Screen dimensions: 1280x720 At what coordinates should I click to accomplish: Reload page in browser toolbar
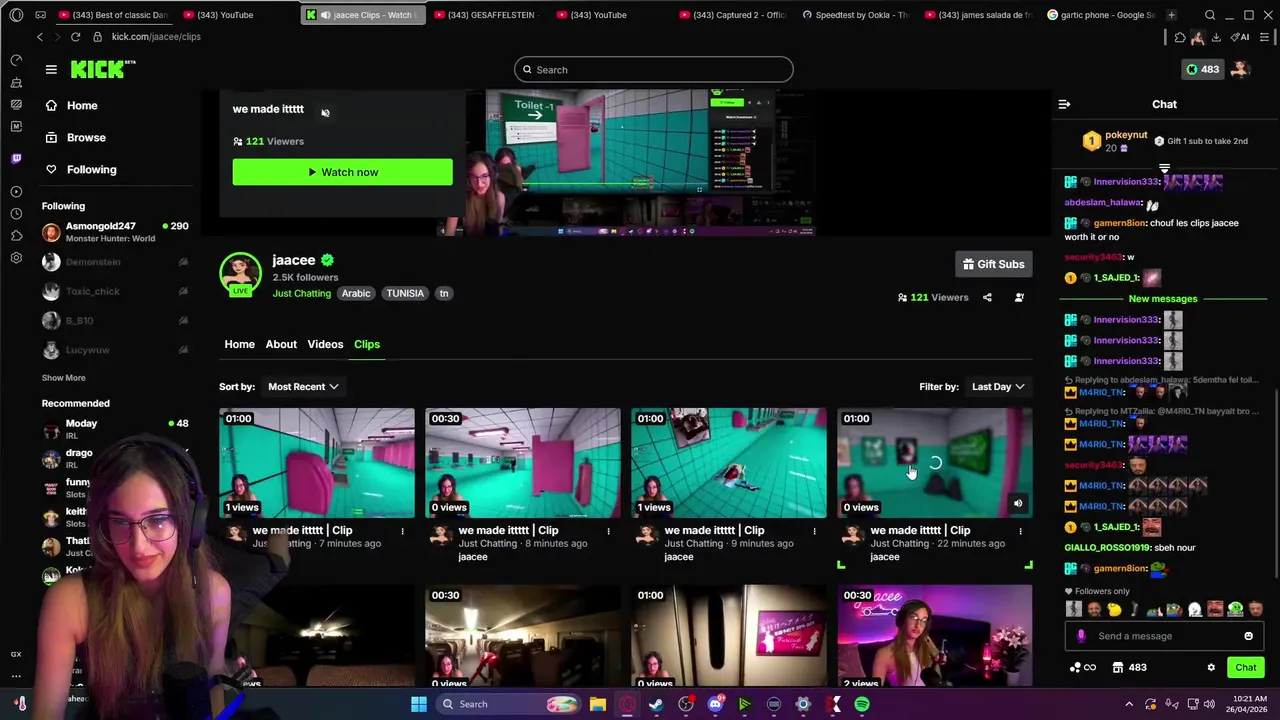coord(75,37)
